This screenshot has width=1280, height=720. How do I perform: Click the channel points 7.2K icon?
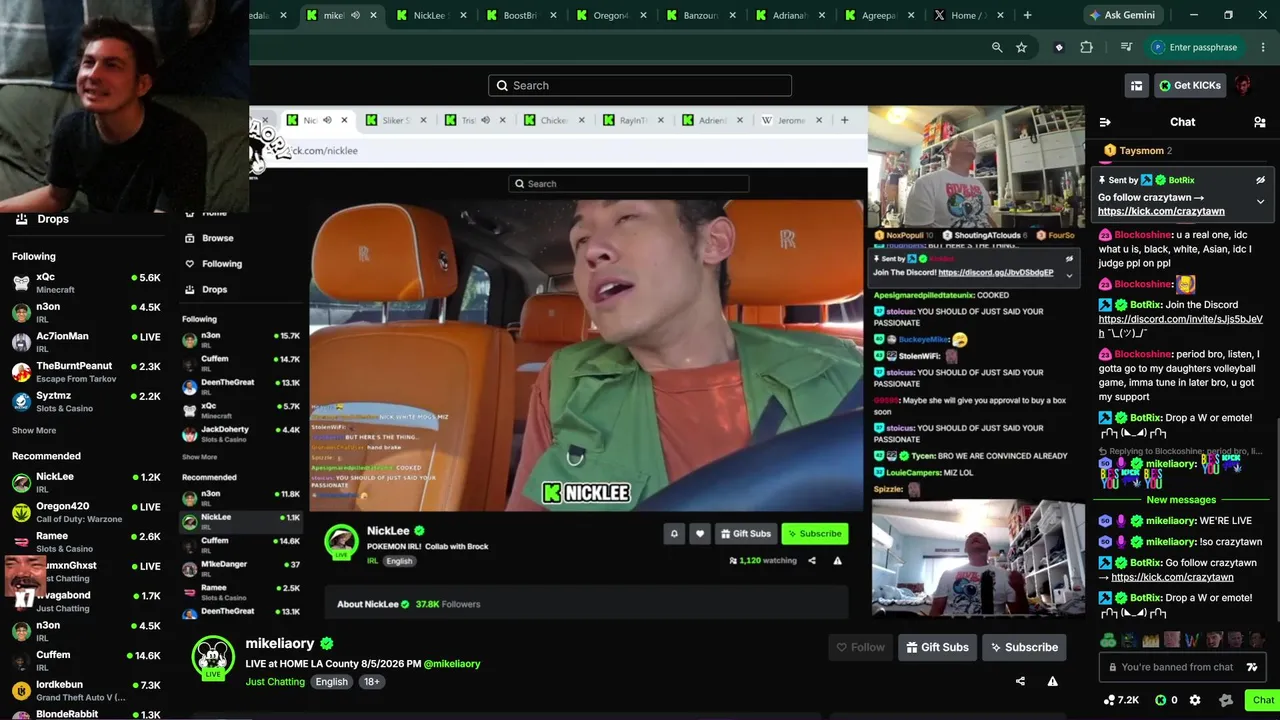click(1121, 700)
